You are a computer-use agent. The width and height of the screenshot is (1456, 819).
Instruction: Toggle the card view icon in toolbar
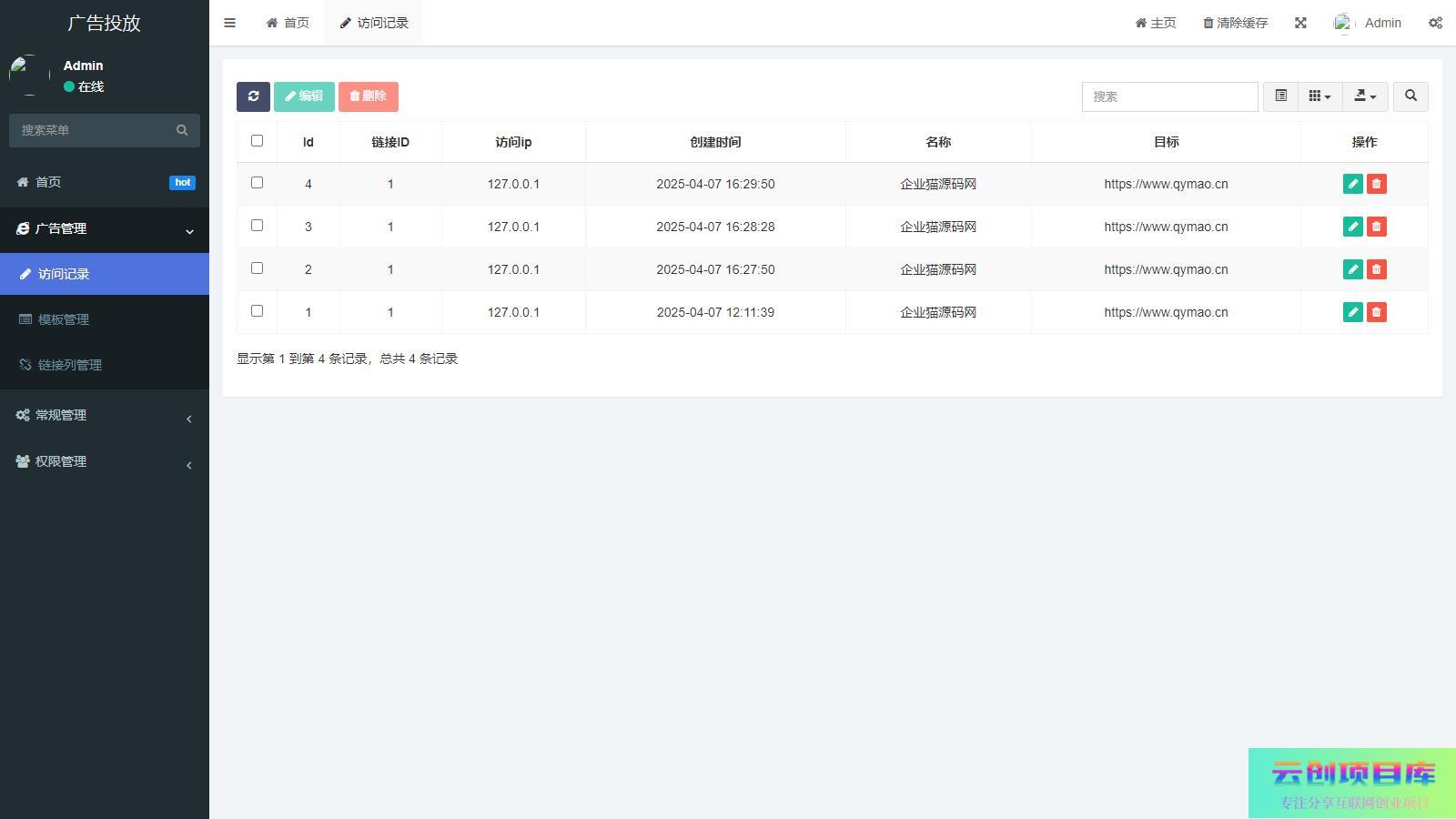pyautogui.click(x=1280, y=96)
